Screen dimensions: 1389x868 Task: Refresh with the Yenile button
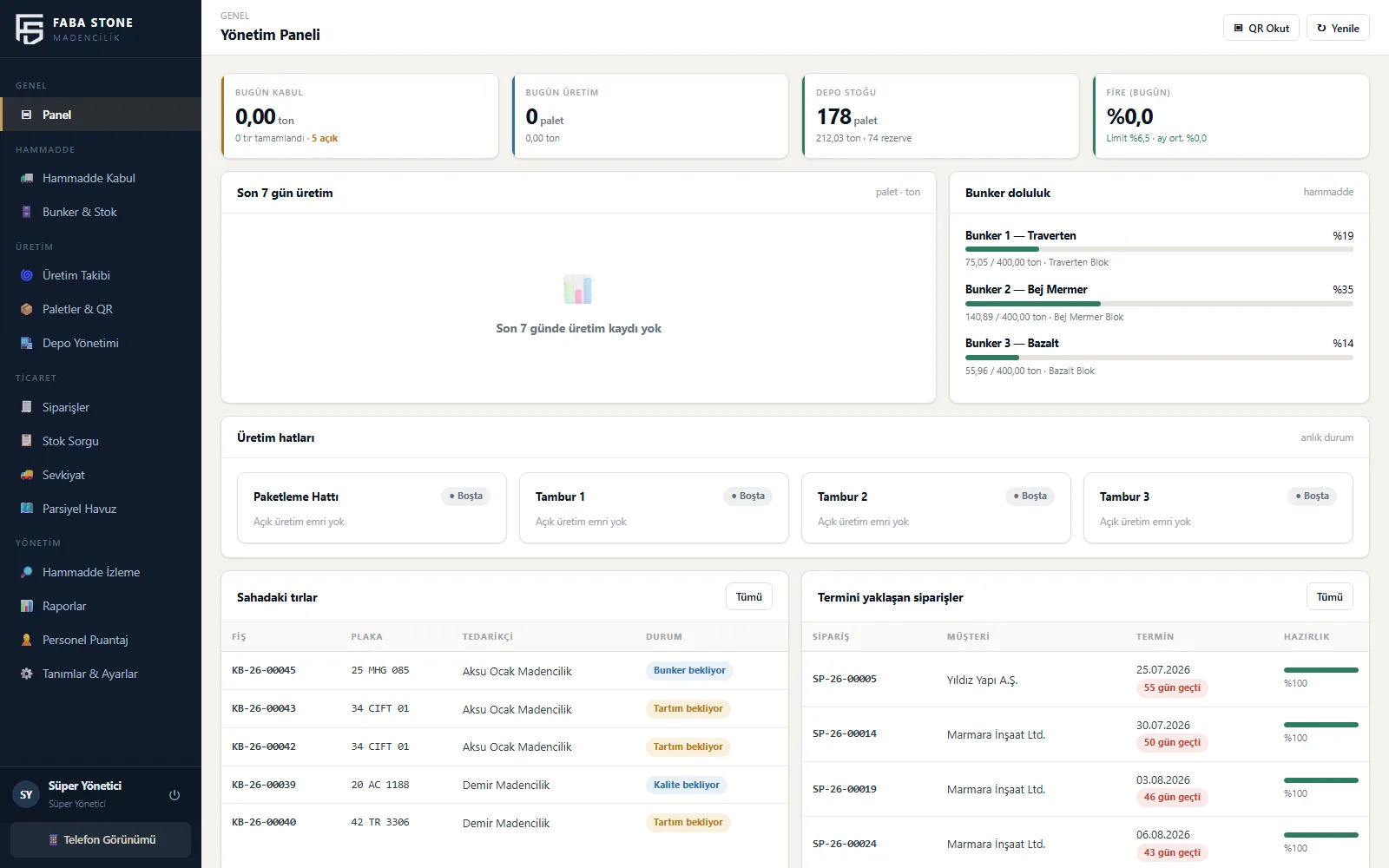point(1338,28)
